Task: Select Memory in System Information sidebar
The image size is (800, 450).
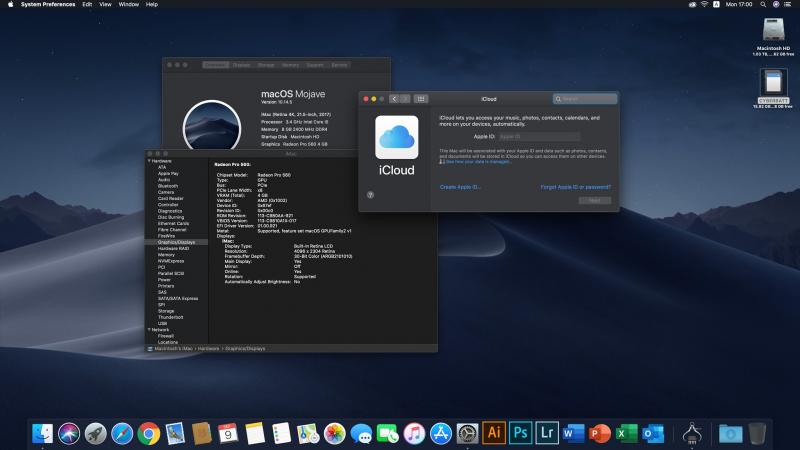Action: point(166,255)
